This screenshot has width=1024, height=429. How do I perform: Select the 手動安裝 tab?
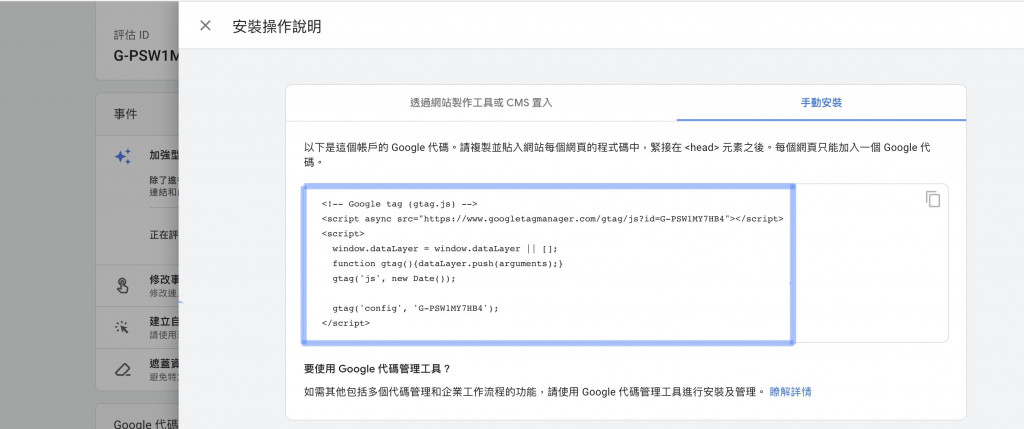(x=821, y=103)
